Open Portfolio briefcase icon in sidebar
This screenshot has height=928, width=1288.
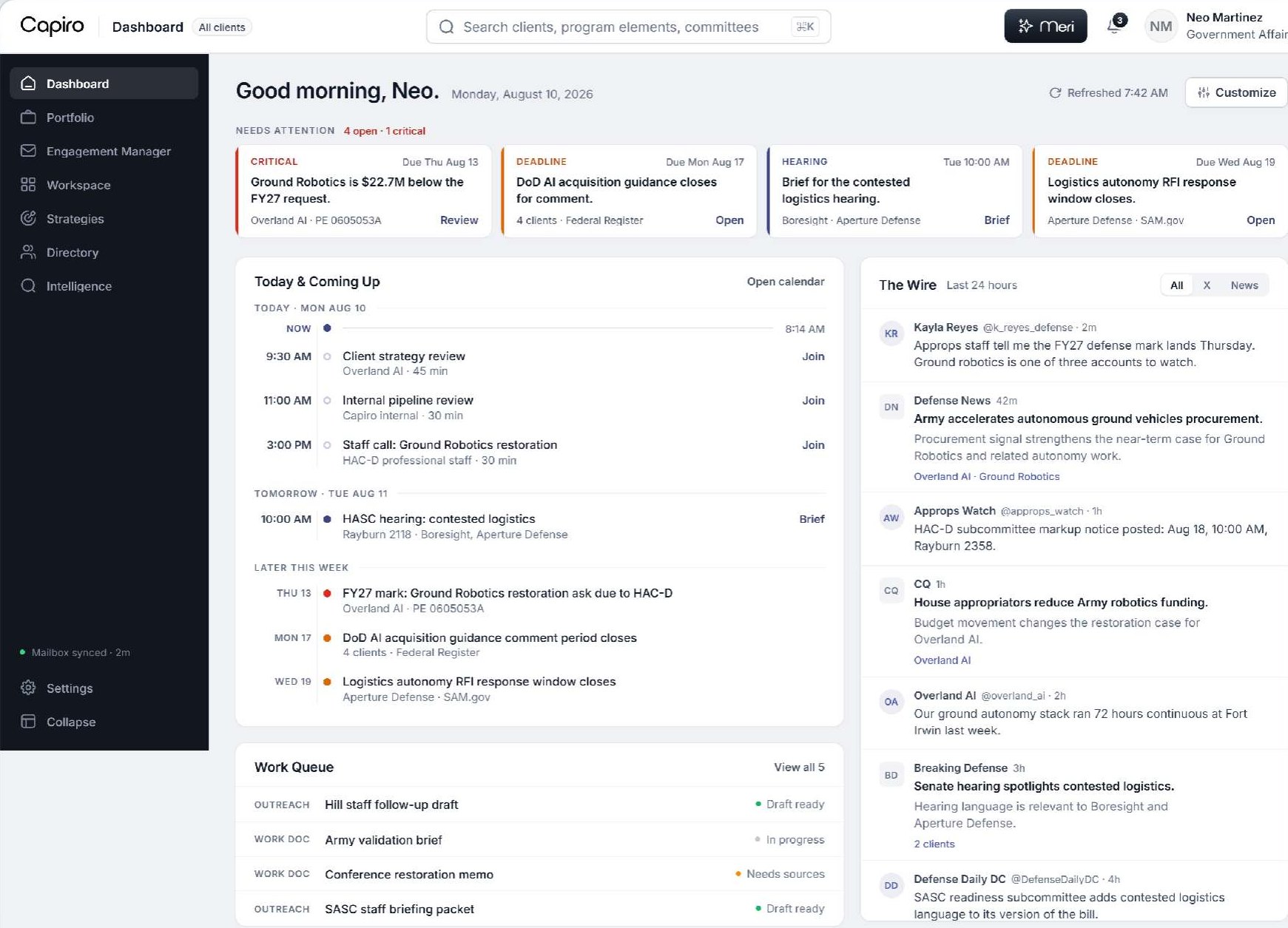click(x=28, y=118)
